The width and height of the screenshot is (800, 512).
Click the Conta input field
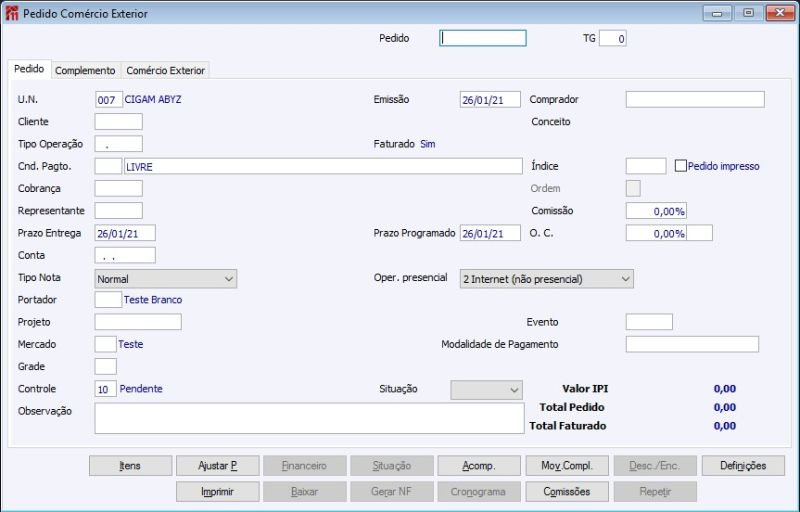125,255
